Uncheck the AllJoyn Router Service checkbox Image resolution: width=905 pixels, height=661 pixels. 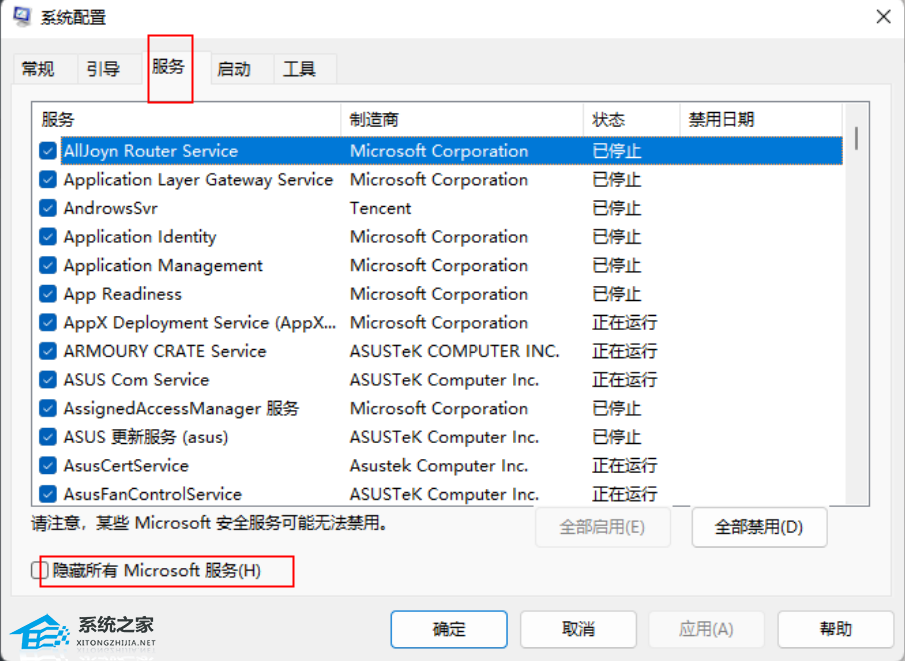[x=48, y=151]
